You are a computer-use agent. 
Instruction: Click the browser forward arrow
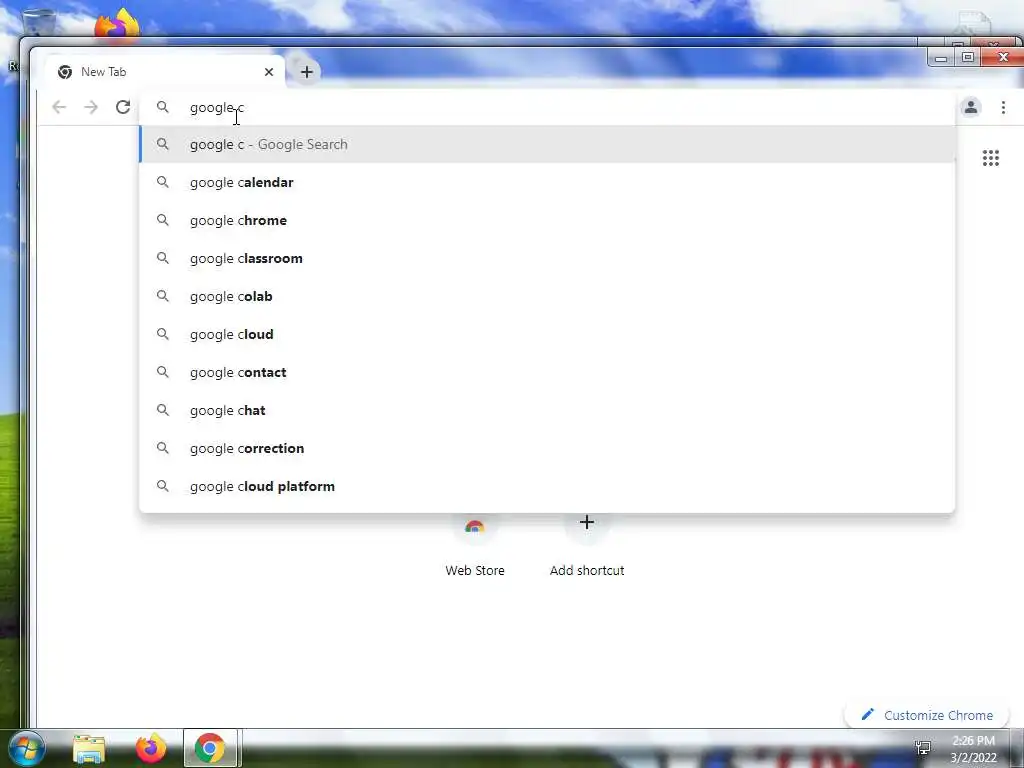click(x=91, y=107)
